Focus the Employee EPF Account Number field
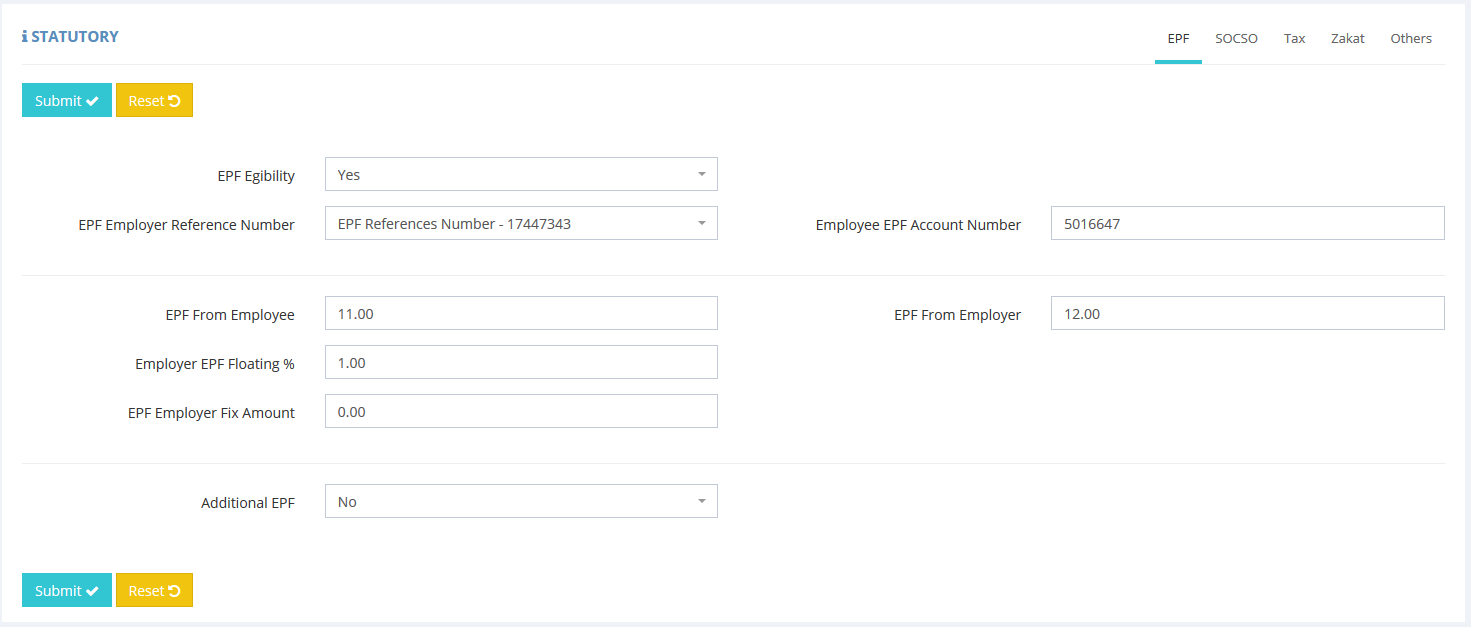 tap(1246, 224)
